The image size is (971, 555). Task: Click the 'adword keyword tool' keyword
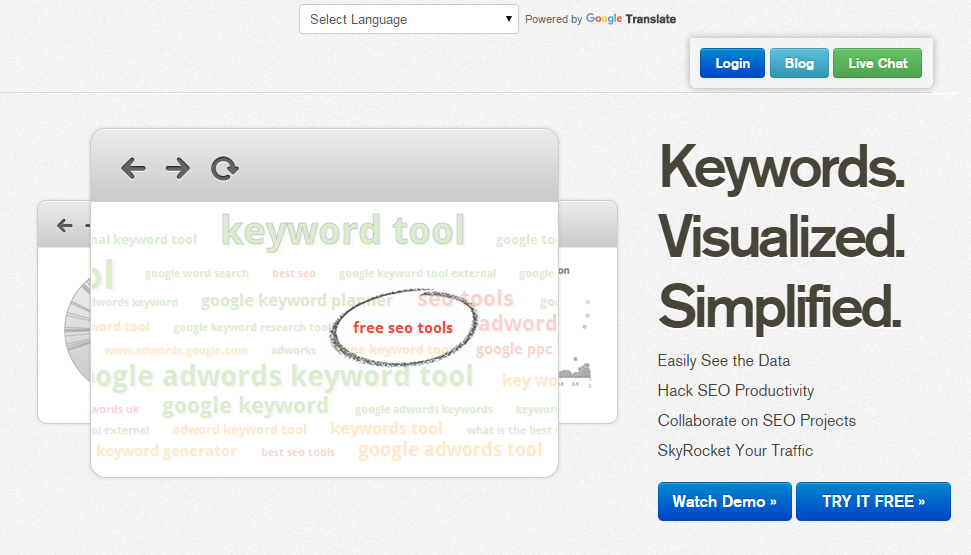[239, 430]
